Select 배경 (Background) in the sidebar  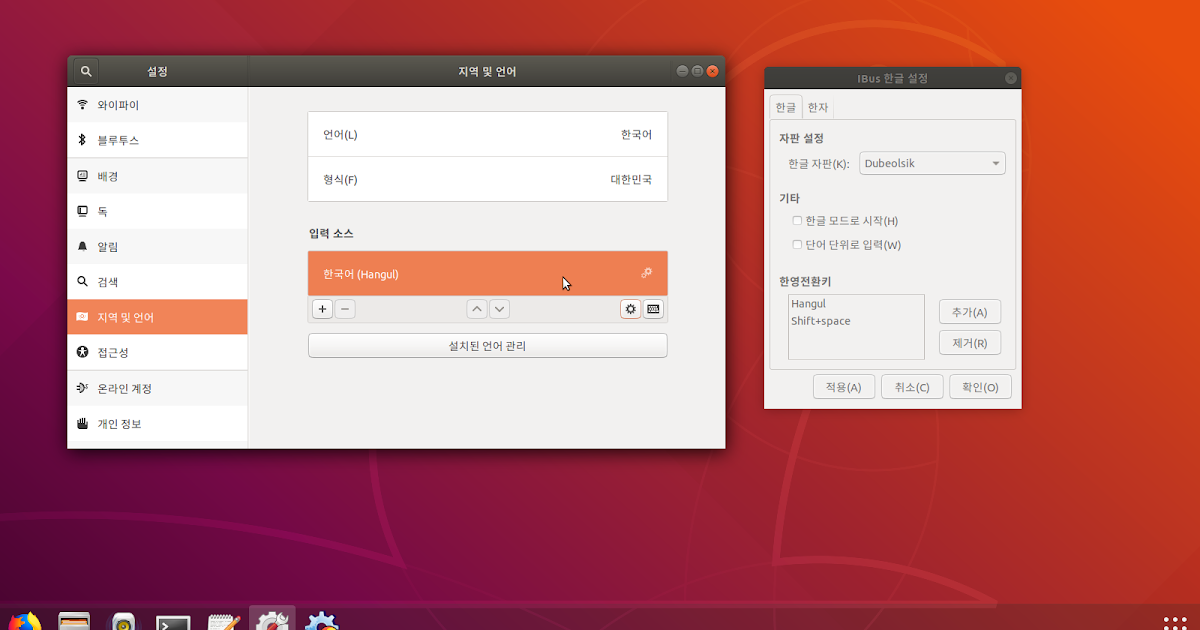(x=157, y=176)
